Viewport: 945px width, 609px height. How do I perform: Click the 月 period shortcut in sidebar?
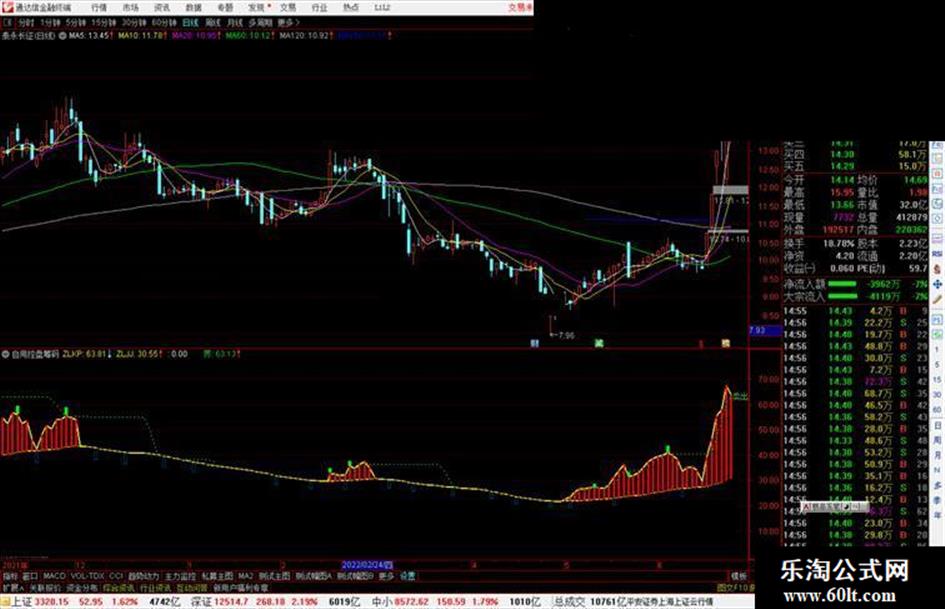coord(937,455)
